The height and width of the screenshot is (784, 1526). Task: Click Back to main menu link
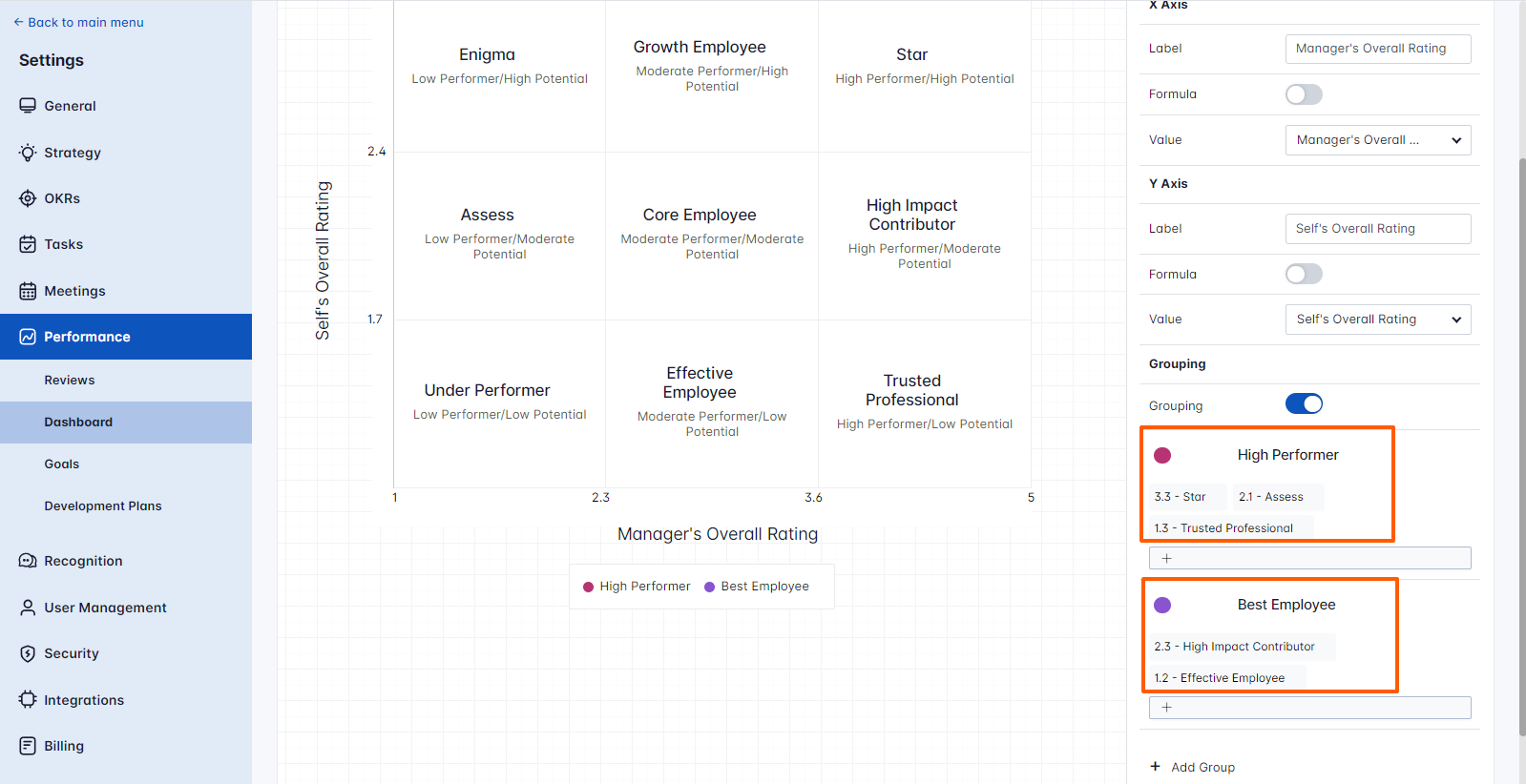(x=79, y=22)
